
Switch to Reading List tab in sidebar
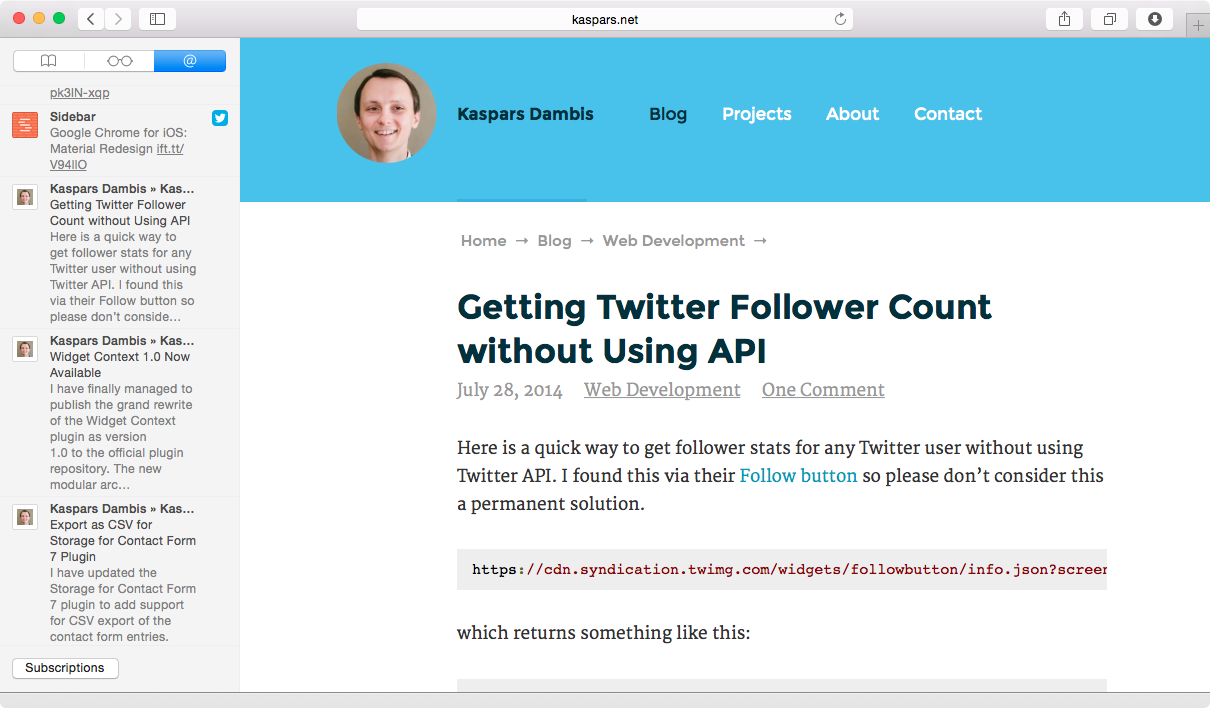point(119,61)
